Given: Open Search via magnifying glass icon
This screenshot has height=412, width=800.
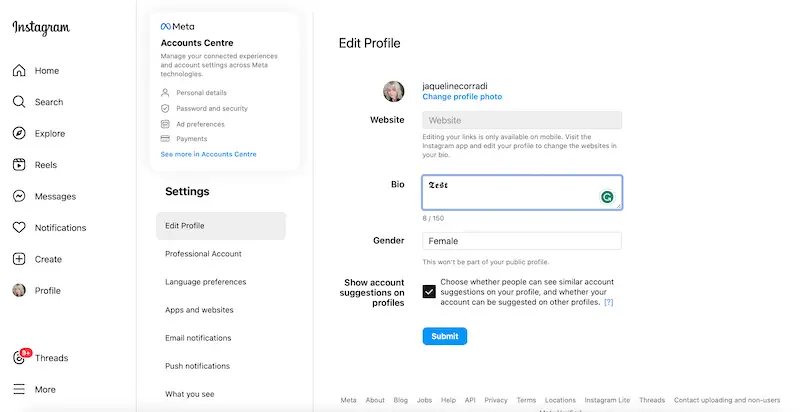Looking at the screenshot, I should [19, 102].
